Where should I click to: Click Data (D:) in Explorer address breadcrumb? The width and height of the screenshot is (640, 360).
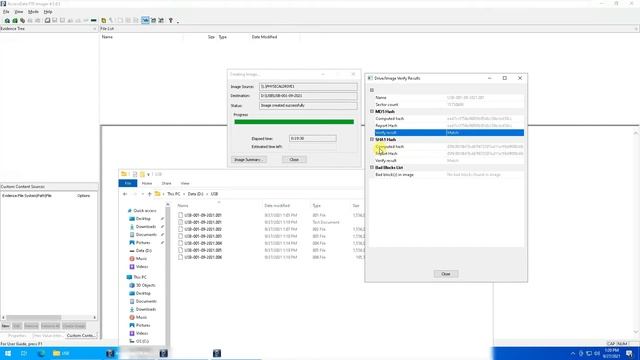click(x=196, y=194)
